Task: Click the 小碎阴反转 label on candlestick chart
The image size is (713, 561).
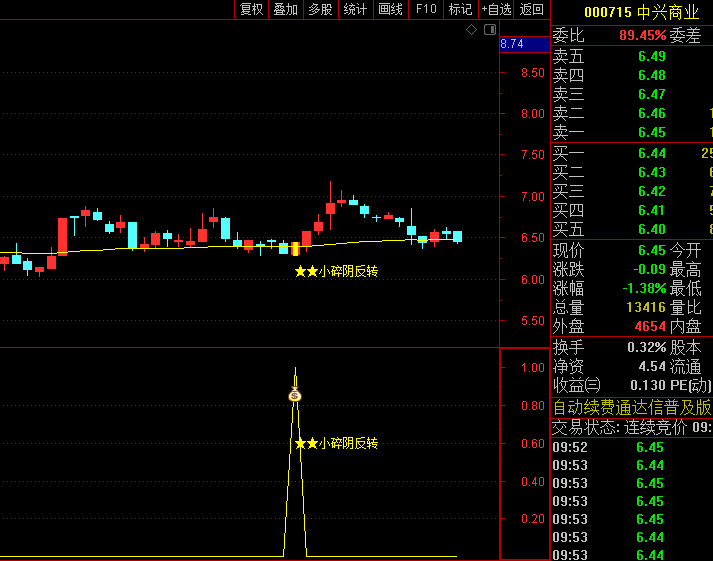Action: 348,271
